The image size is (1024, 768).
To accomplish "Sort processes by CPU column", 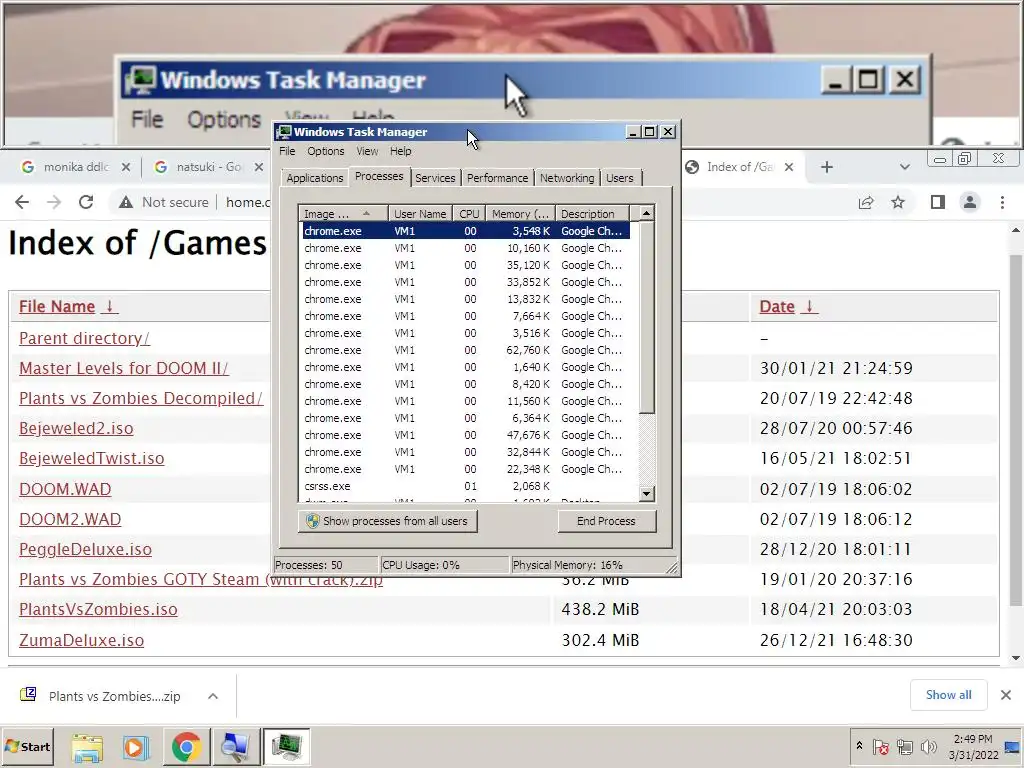I will tap(469, 214).
